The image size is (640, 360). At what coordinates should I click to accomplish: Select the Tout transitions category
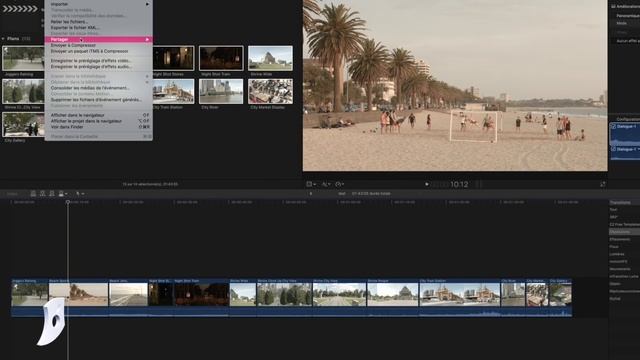[x=613, y=209]
